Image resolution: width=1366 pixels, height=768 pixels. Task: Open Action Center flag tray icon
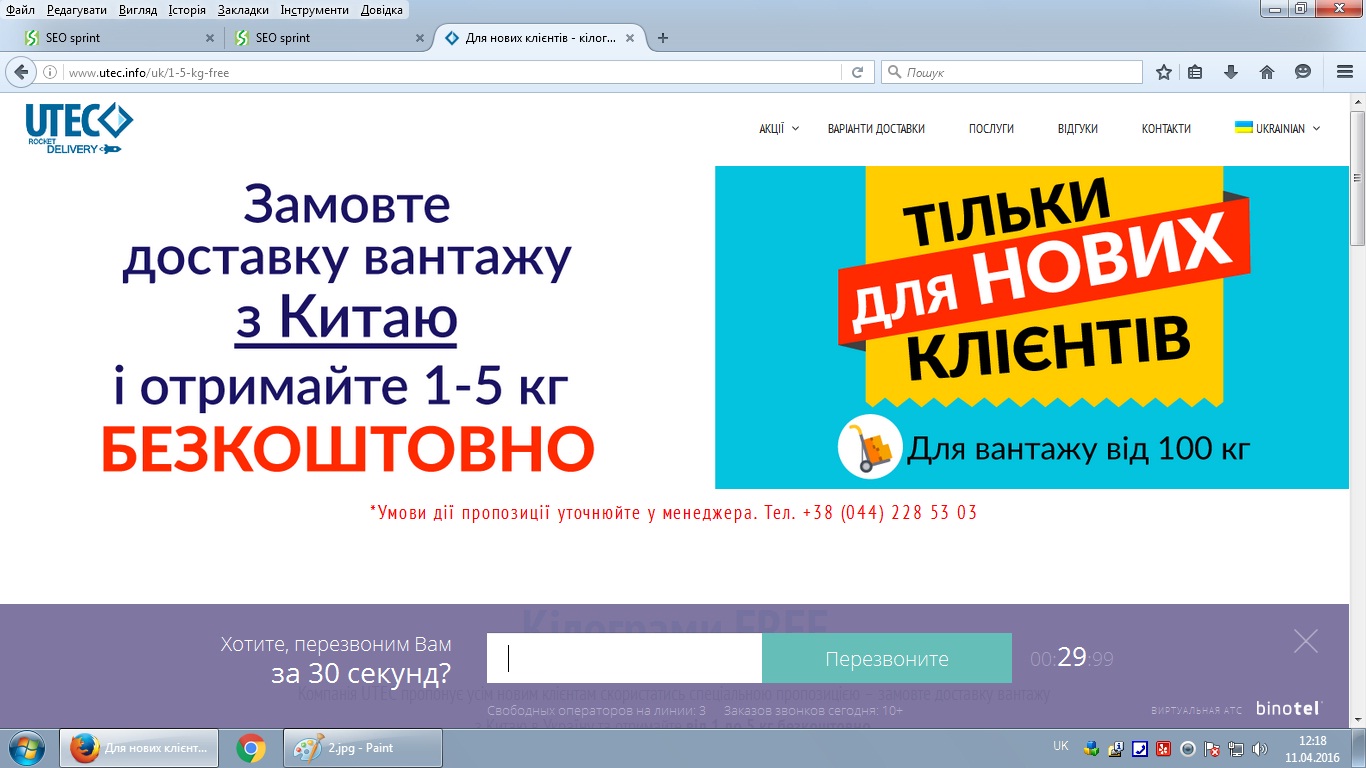(x=1212, y=748)
